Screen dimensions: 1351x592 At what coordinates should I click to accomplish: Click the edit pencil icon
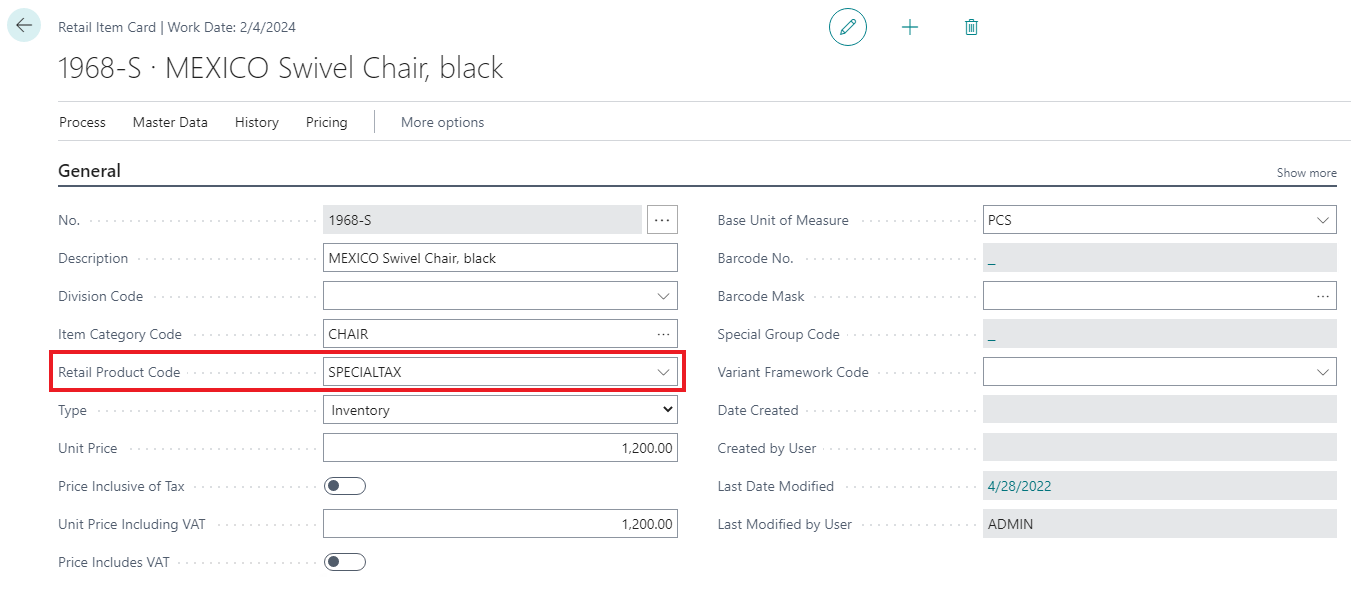point(848,27)
